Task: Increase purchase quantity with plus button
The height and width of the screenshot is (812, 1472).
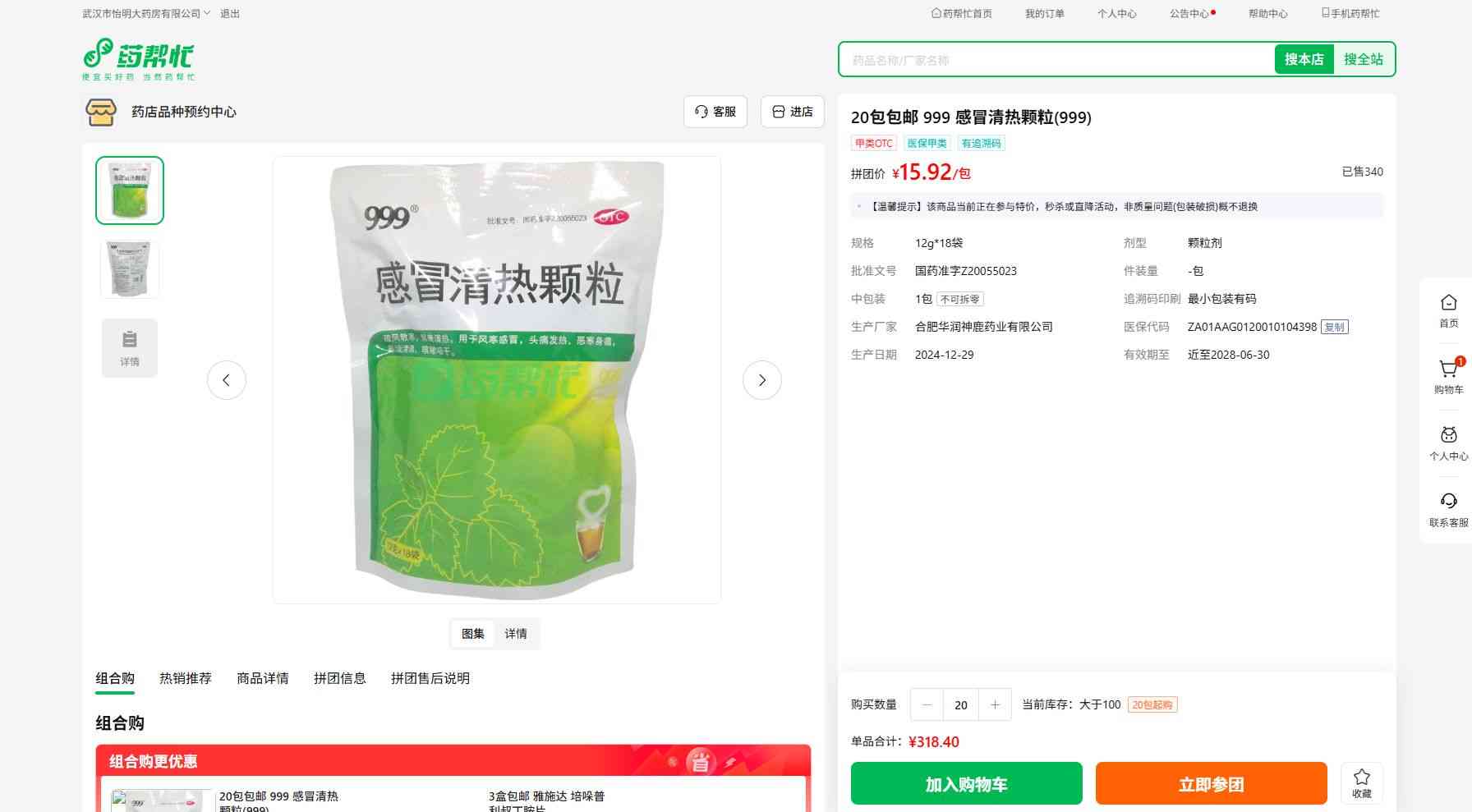Action: coord(995,704)
